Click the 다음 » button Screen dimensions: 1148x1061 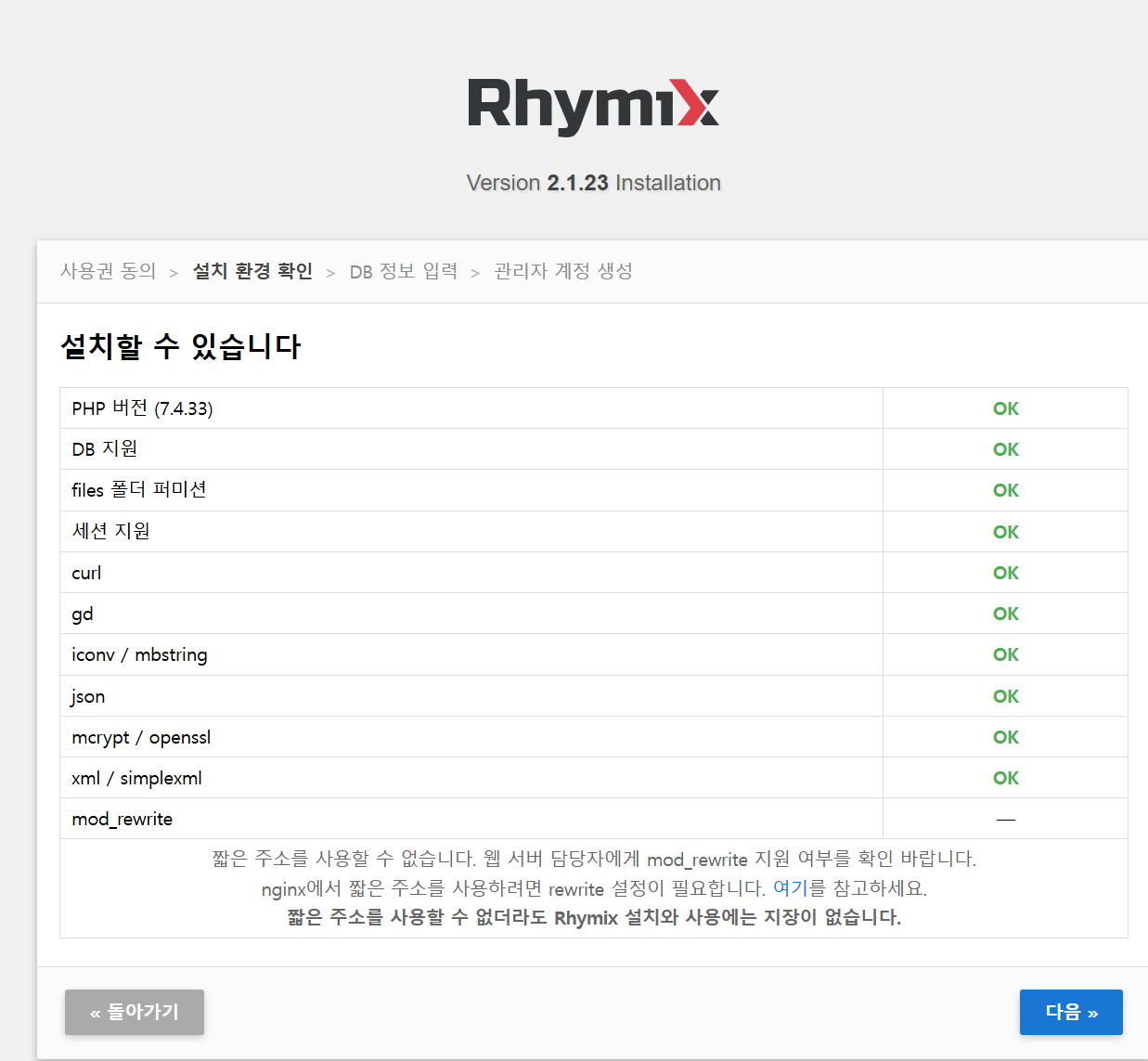point(1071,1012)
